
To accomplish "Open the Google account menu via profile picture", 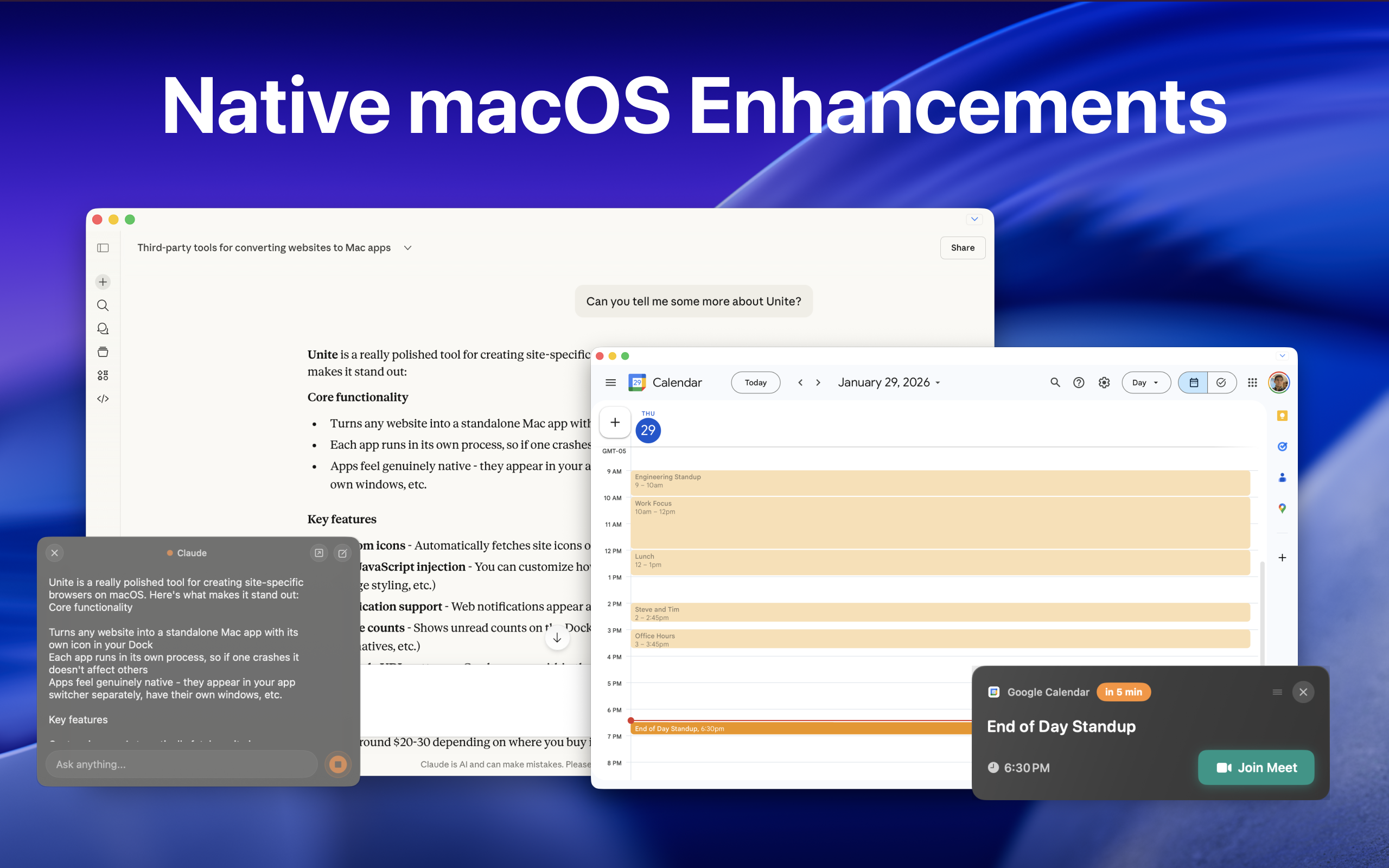I will point(1279,382).
